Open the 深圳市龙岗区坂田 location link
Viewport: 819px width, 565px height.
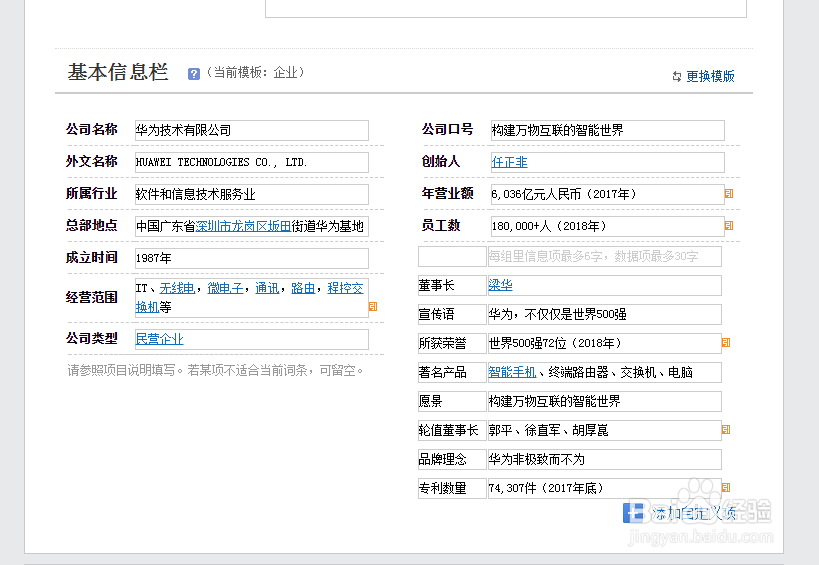click(x=243, y=226)
